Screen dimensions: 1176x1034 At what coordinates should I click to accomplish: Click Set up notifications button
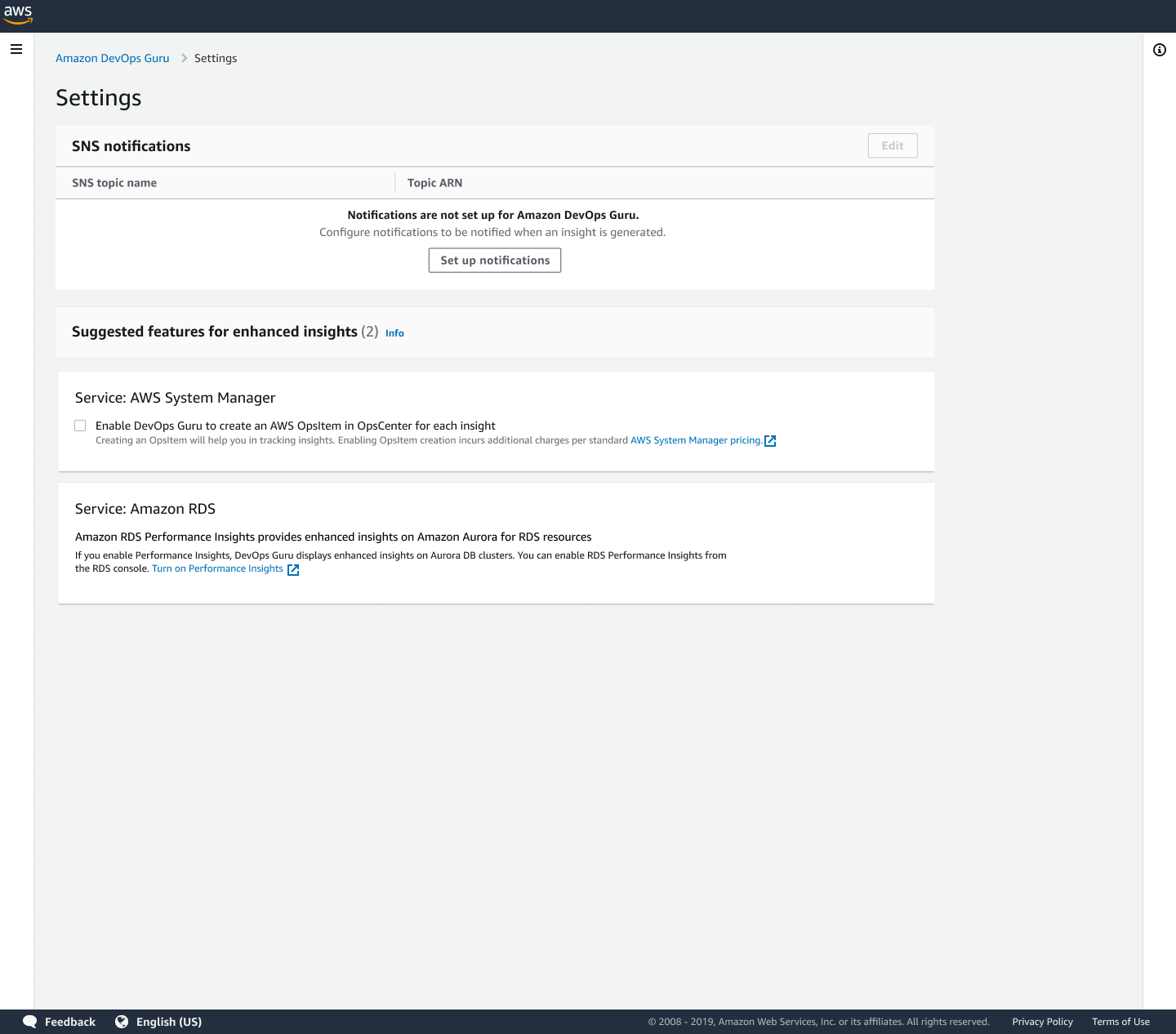pyautogui.click(x=495, y=261)
